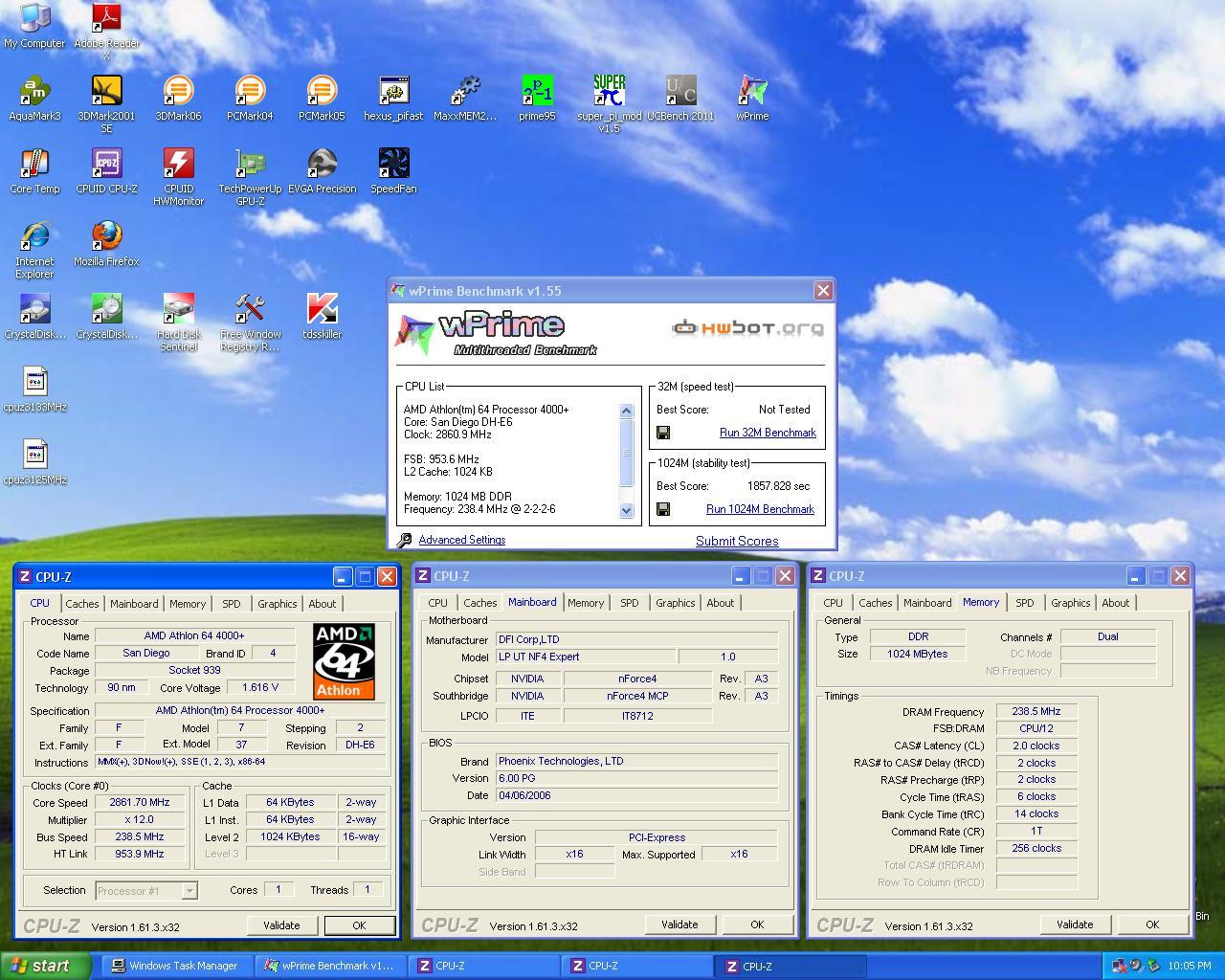Open the hwbot.org logo link
This screenshot has height=980, width=1225.
tap(747, 328)
